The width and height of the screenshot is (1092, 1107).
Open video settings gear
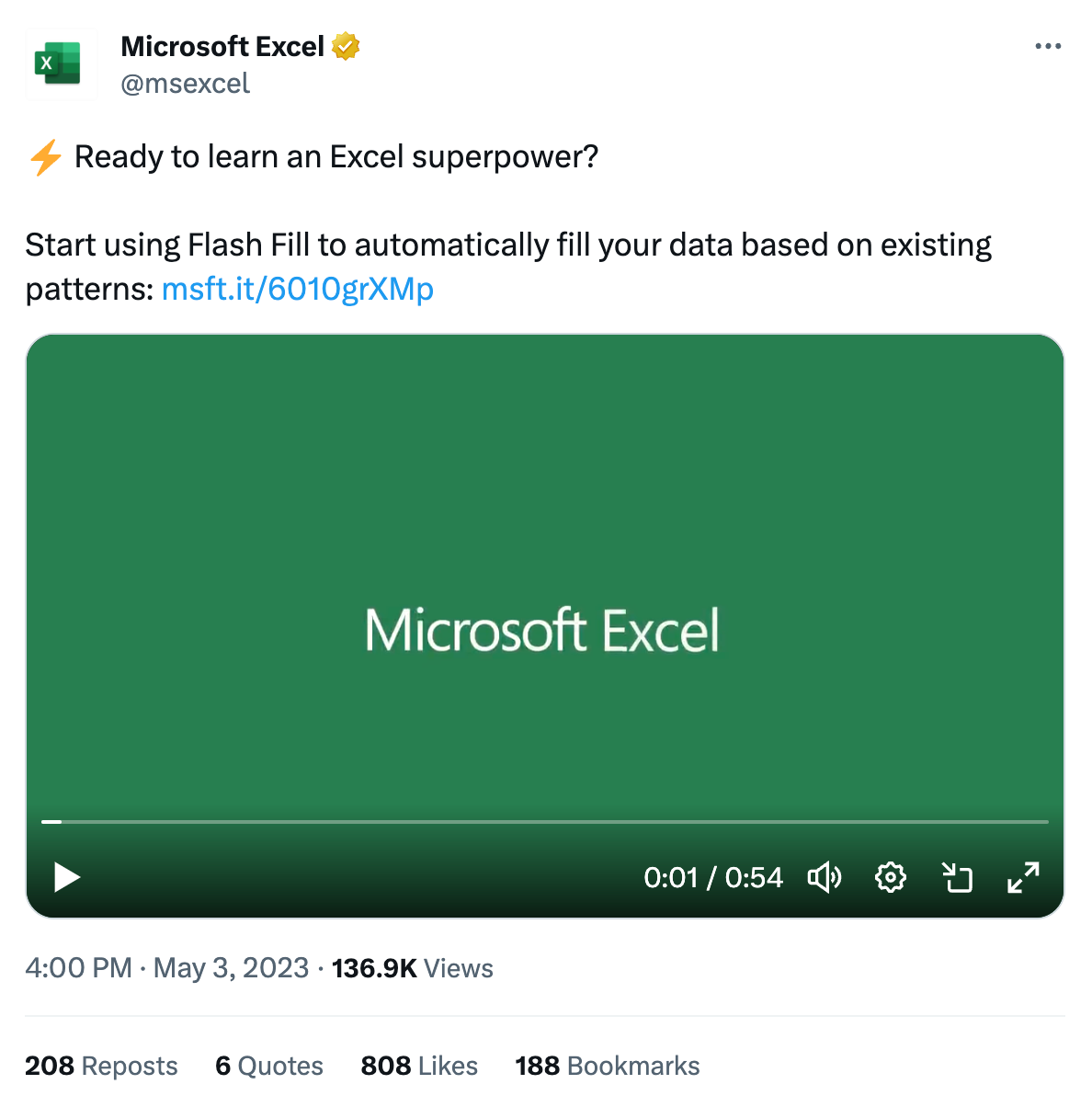(x=890, y=878)
